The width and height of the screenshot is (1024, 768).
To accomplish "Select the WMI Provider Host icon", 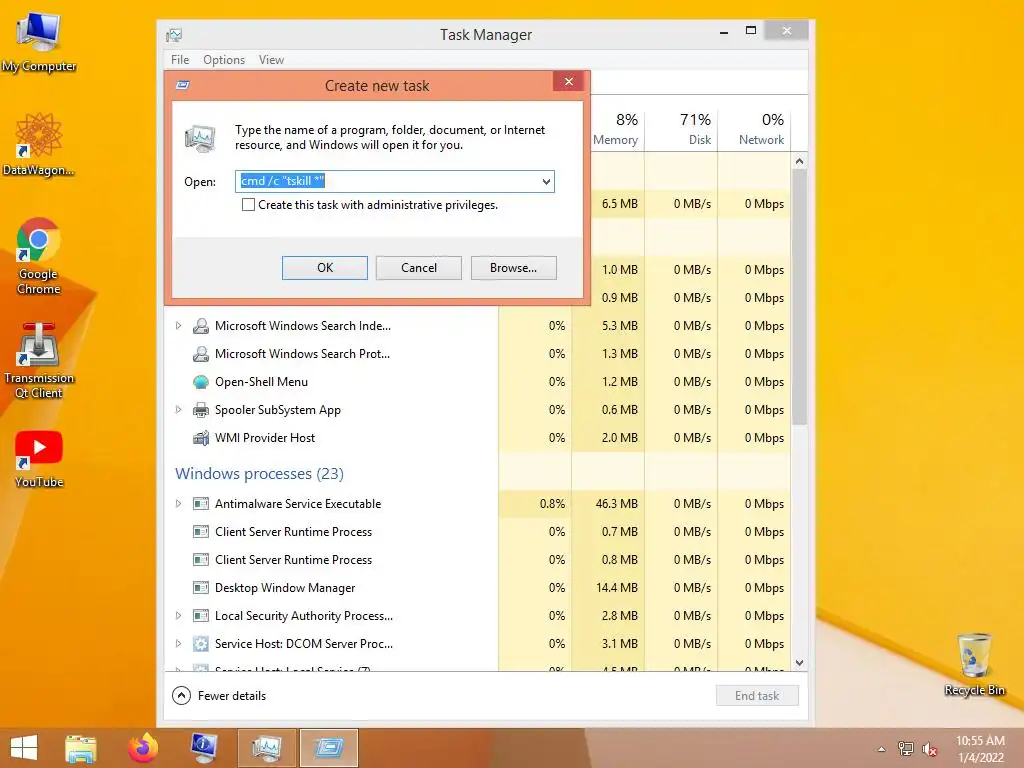I will coord(201,438).
